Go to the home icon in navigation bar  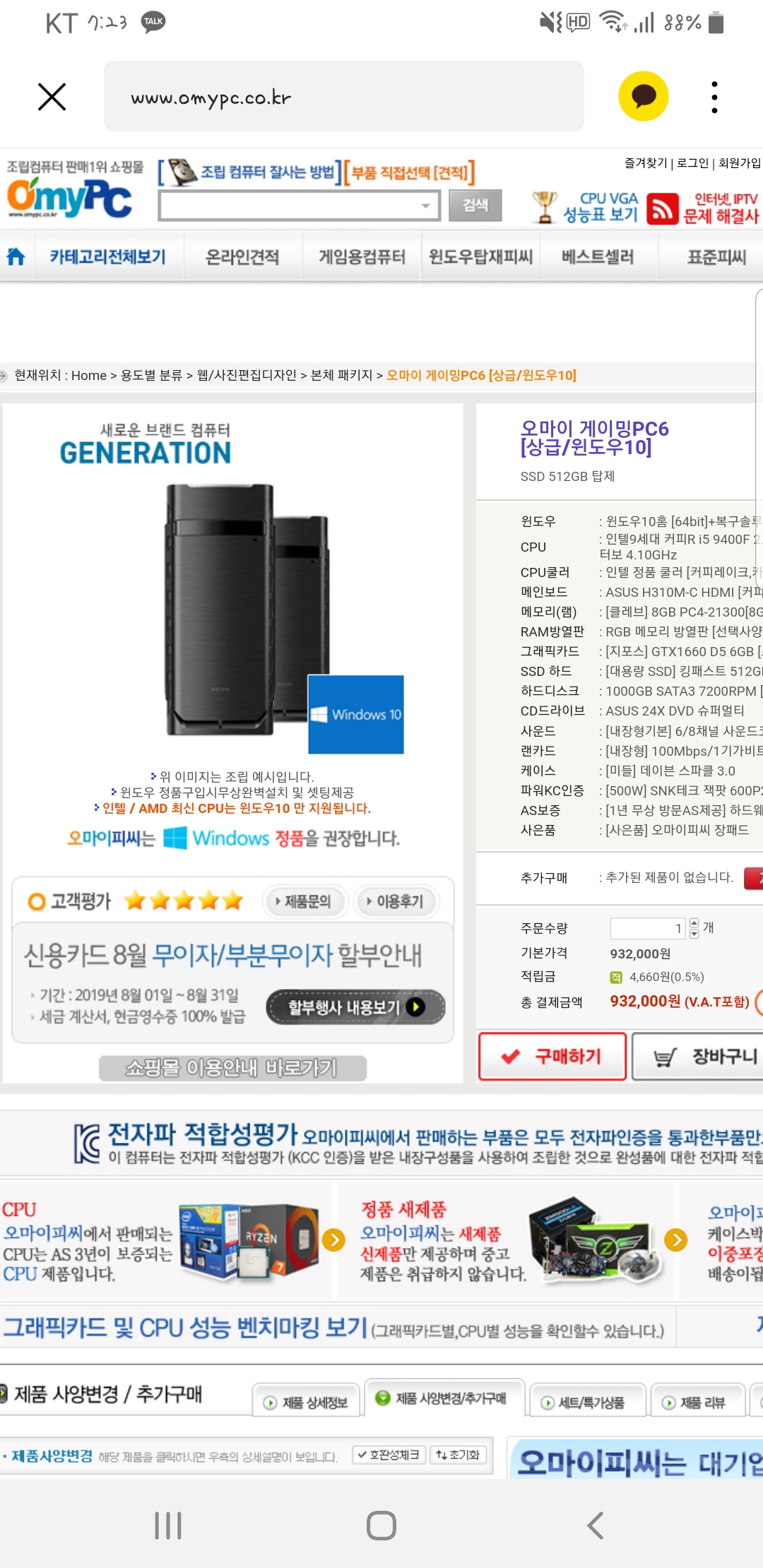(16, 256)
